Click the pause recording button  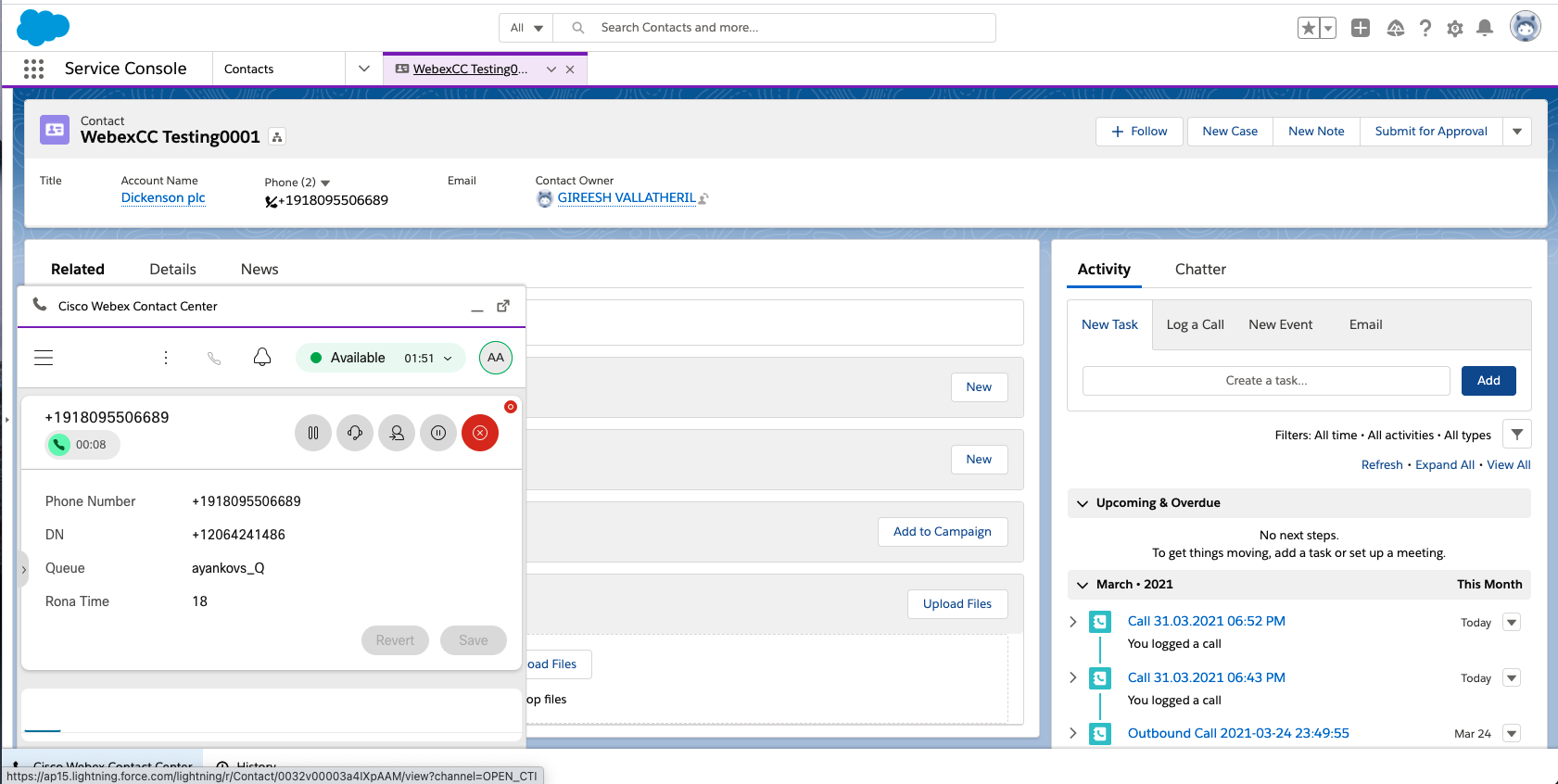pyautogui.click(x=438, y=433)
